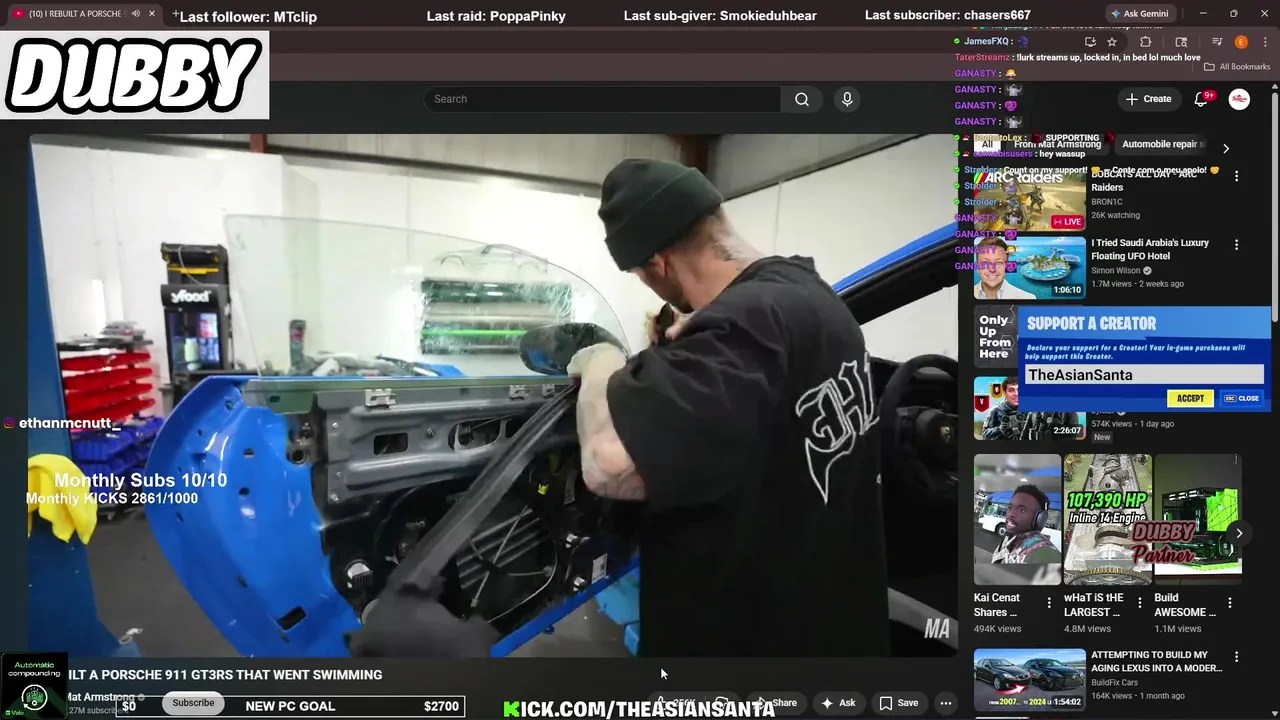Open the YouTube account avatar menu

click(x=1239, y=99)
